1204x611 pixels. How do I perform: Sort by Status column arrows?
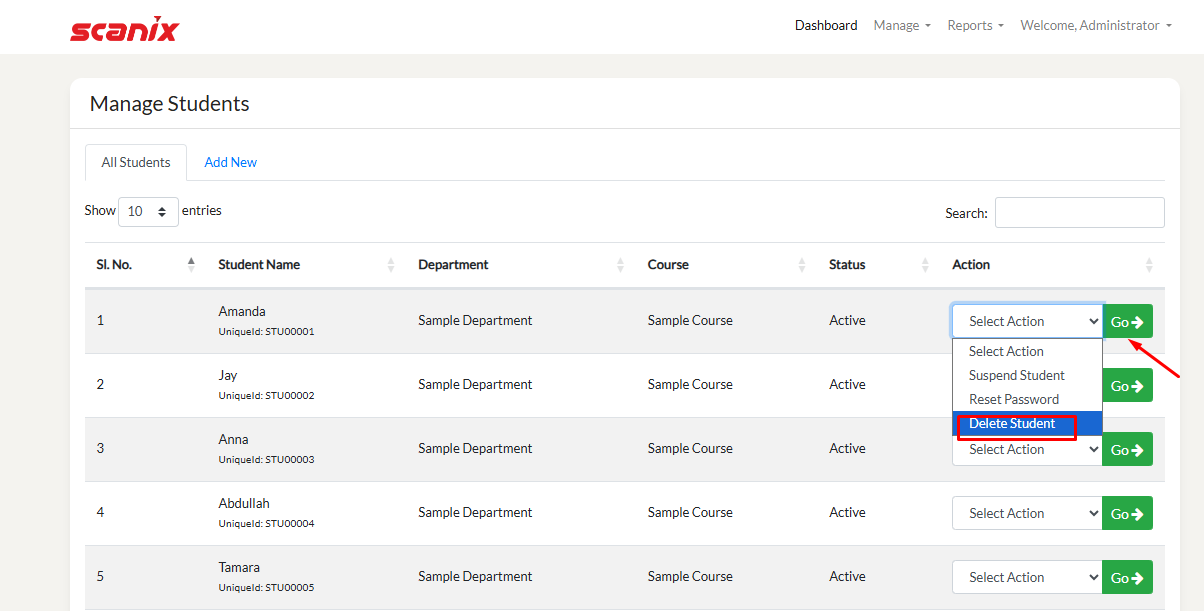(x=925, y=265)
